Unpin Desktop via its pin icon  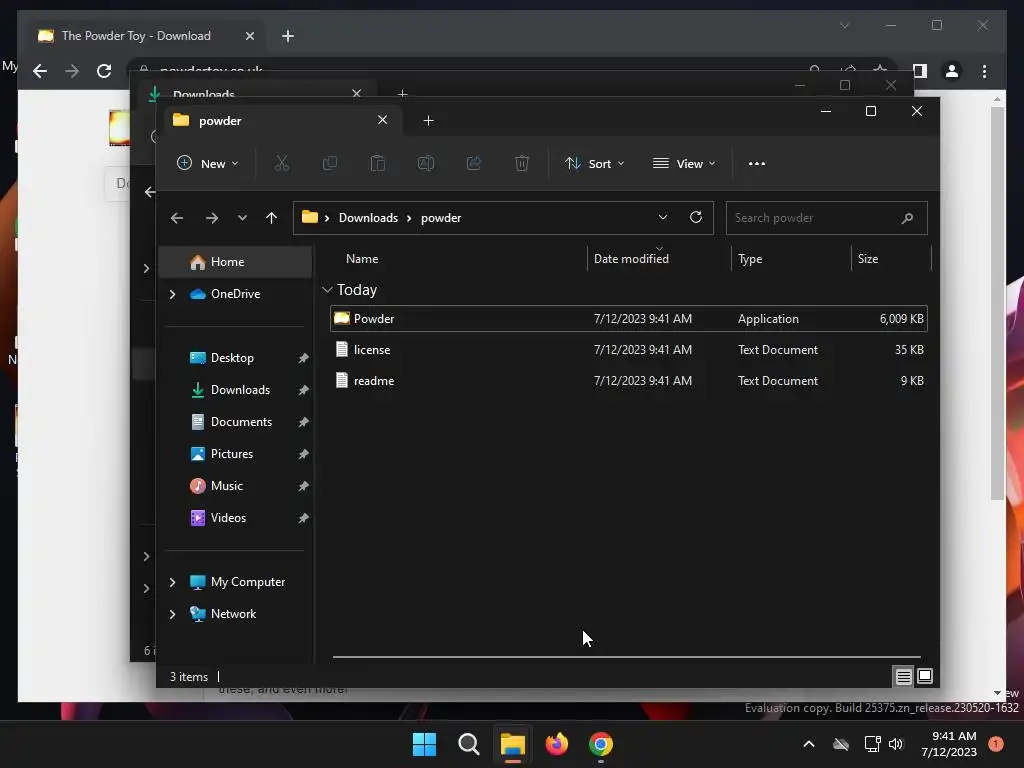(x=303, y=358)
